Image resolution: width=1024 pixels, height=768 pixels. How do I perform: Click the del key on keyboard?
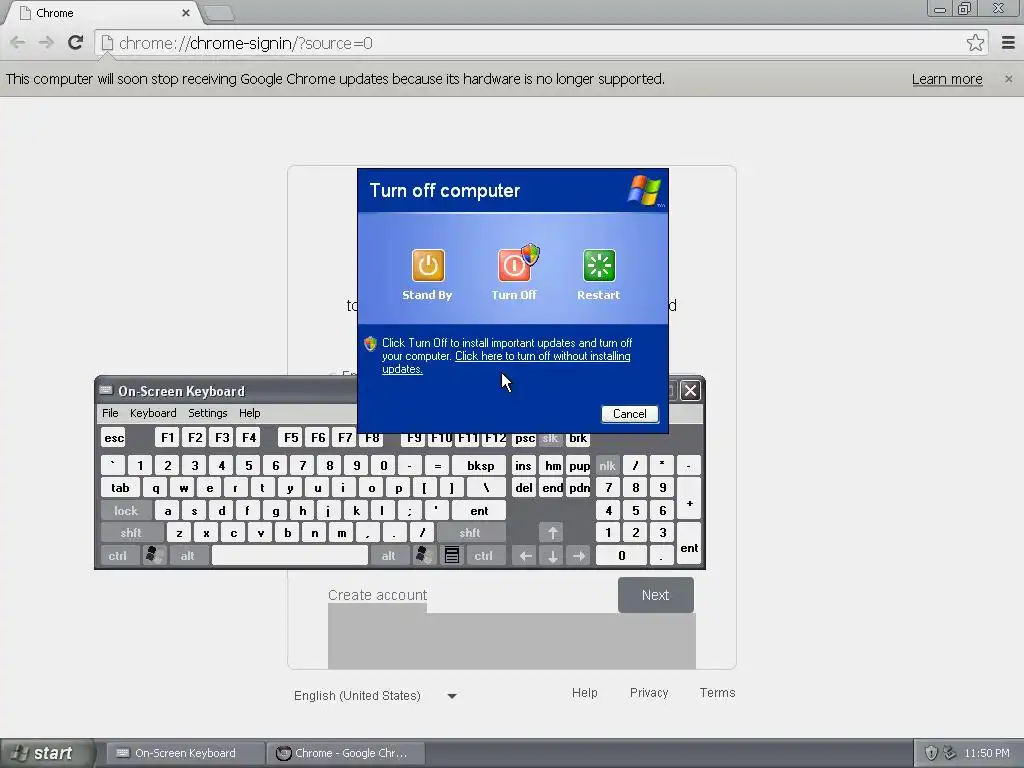(x=524, y=488)
